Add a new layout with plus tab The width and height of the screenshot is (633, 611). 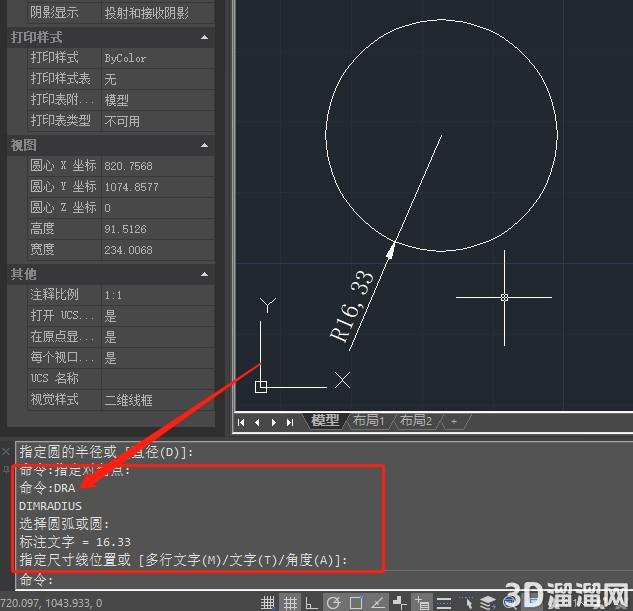coord(454,421)
